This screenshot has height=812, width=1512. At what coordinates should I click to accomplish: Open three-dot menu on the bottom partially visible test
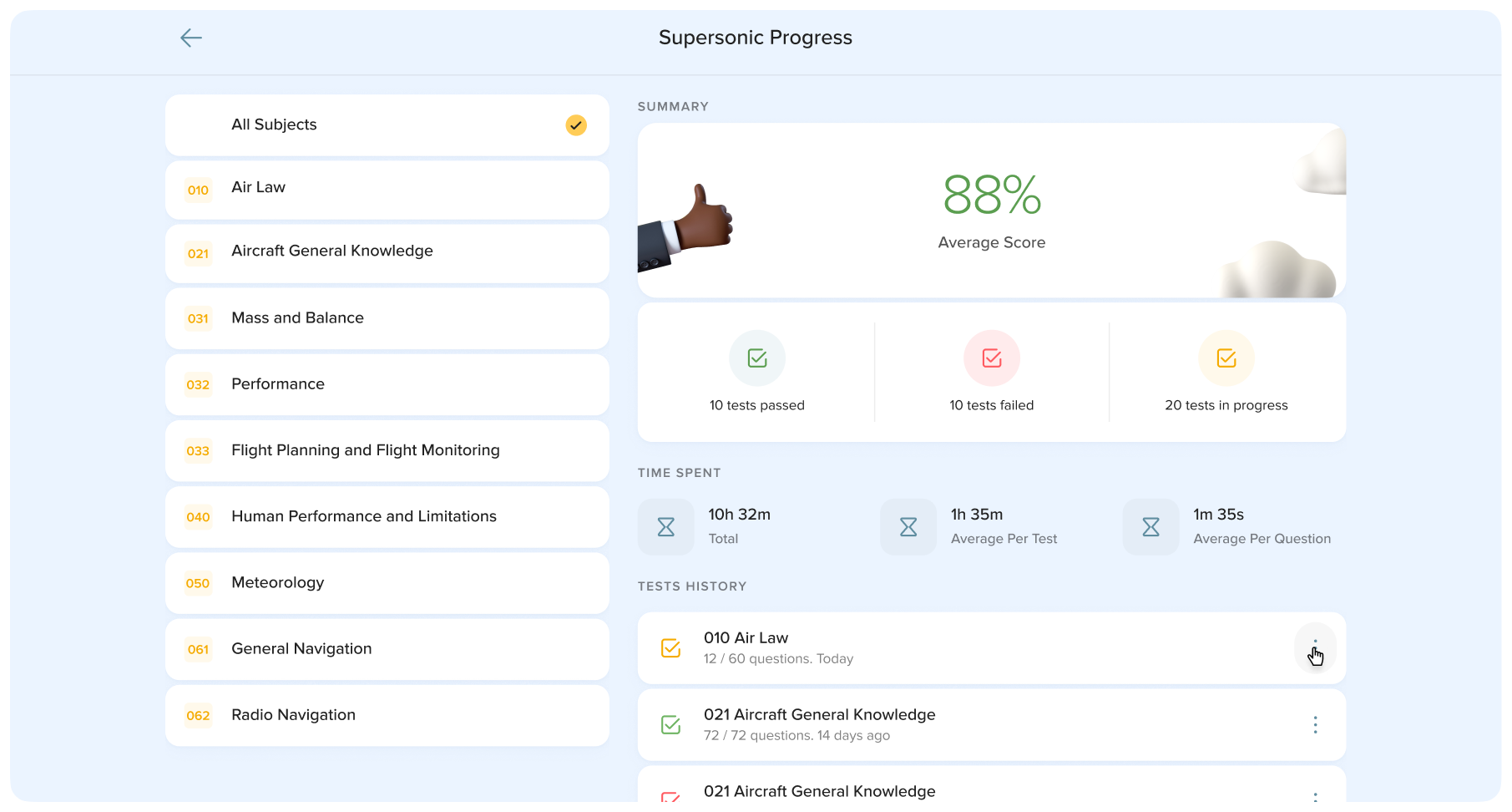click(x=1315, y=796)
